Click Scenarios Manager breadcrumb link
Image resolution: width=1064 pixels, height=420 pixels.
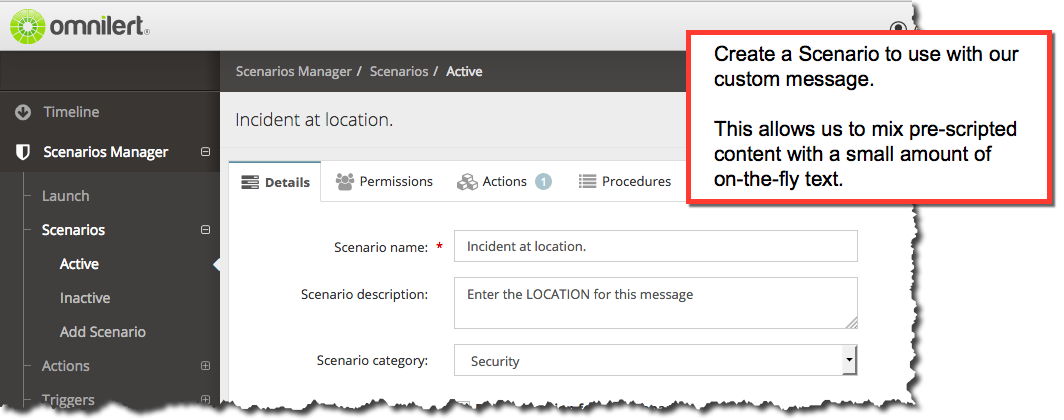(294, 71)
